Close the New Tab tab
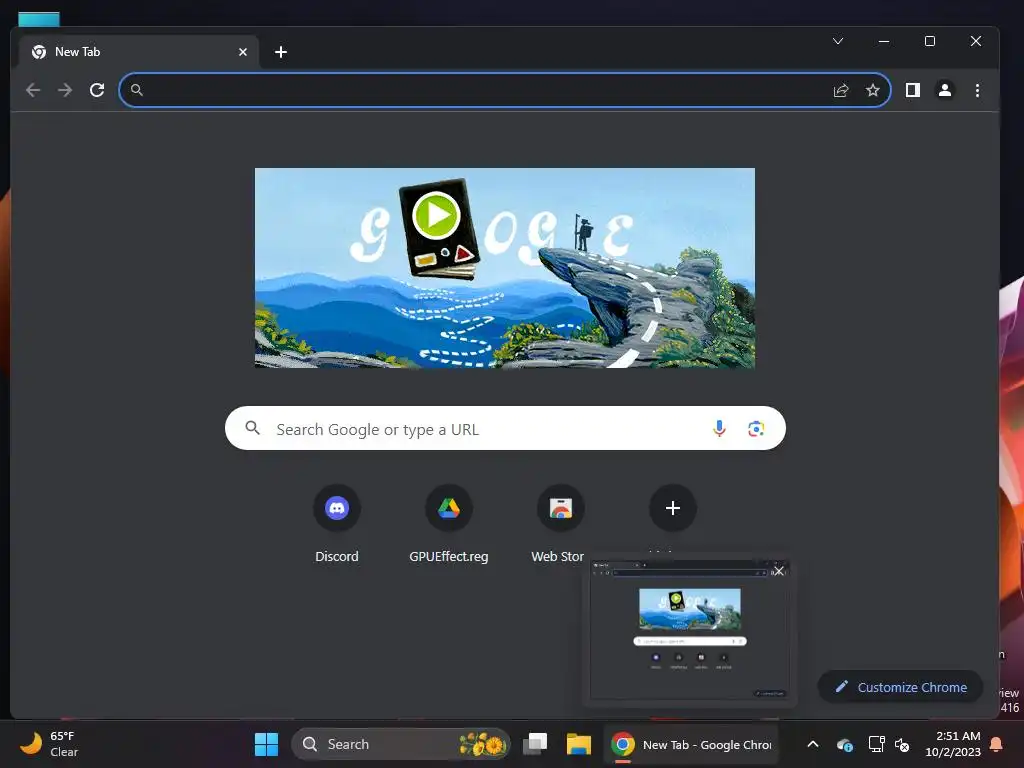This screenshot has height=768, width=1024. (242, 52)
